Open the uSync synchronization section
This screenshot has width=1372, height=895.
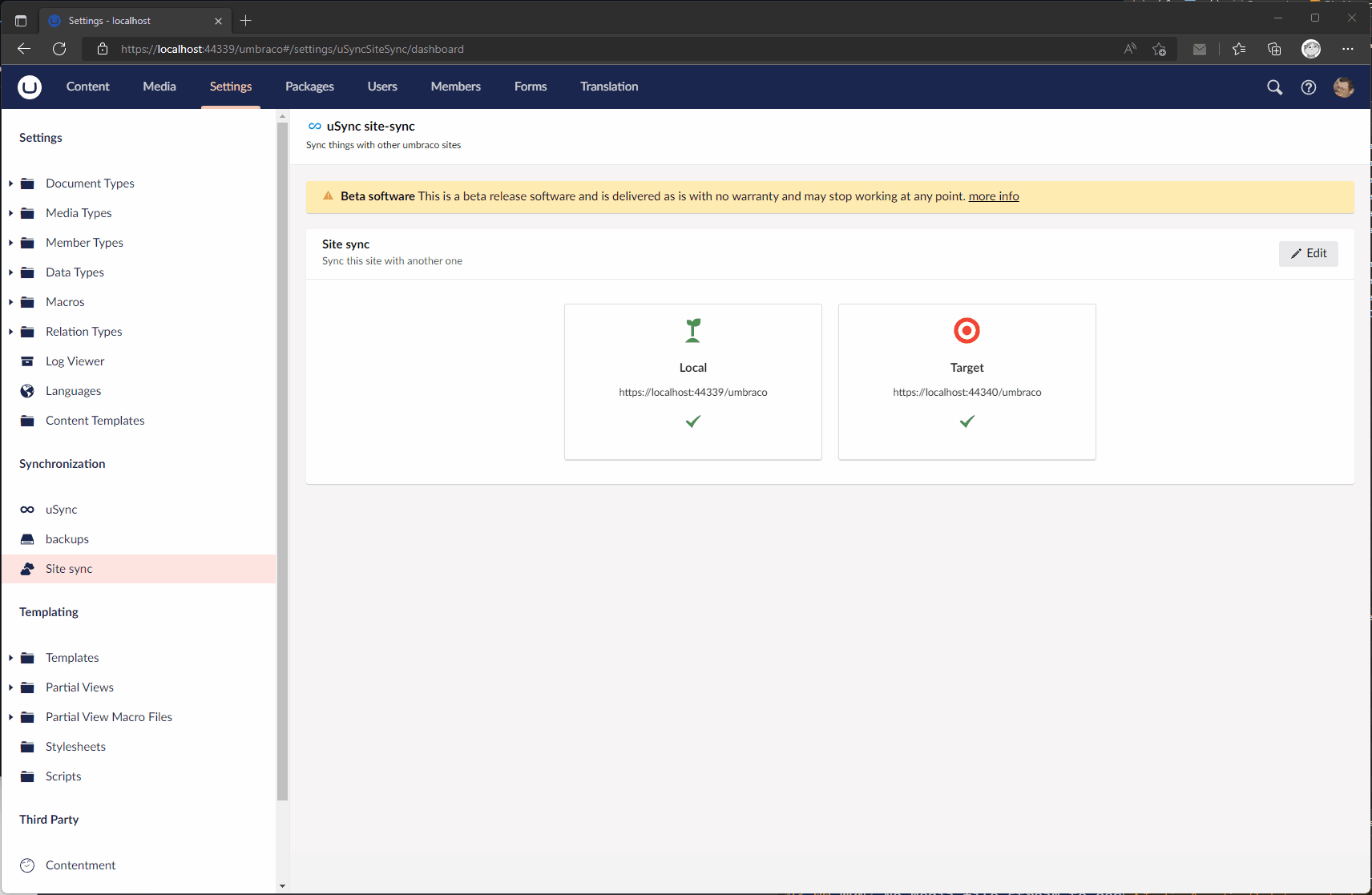[61, 509]
